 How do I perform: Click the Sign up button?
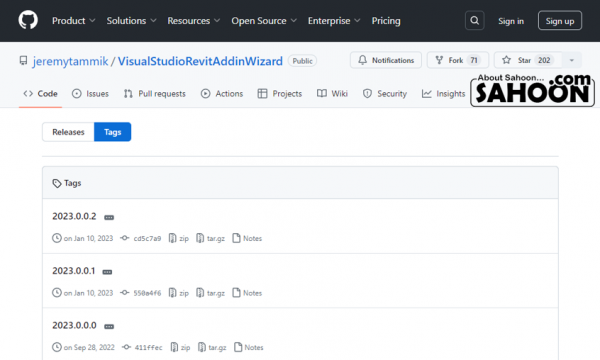(560, 21)
